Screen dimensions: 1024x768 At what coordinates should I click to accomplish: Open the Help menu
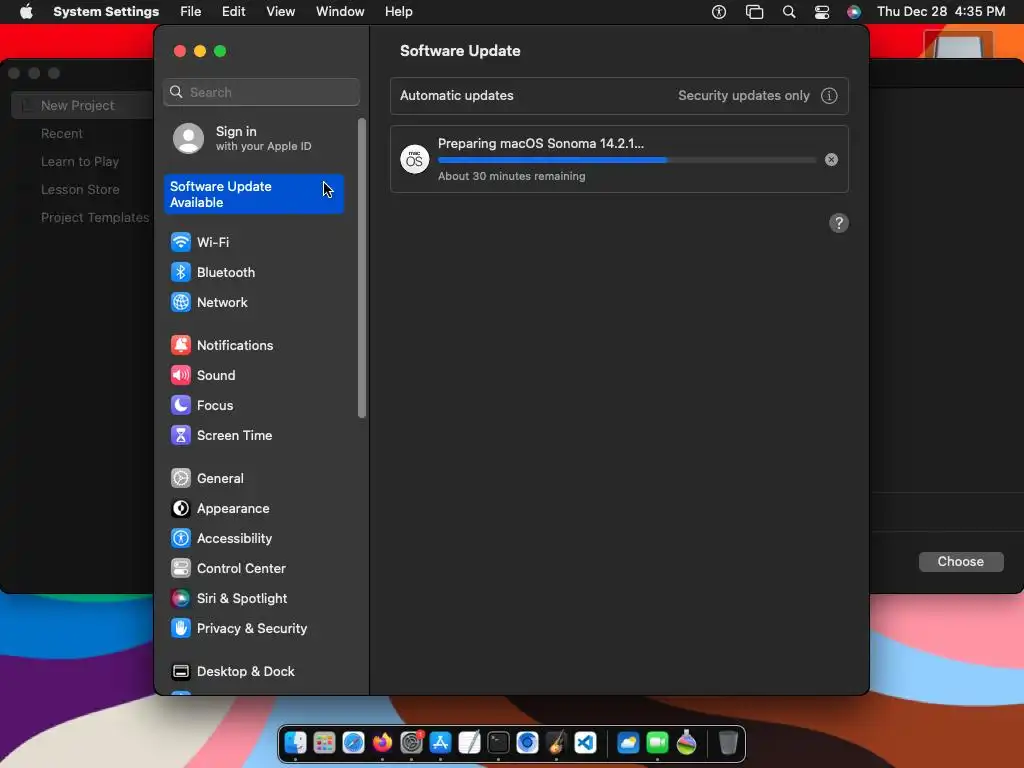click(x=398, y=12)
